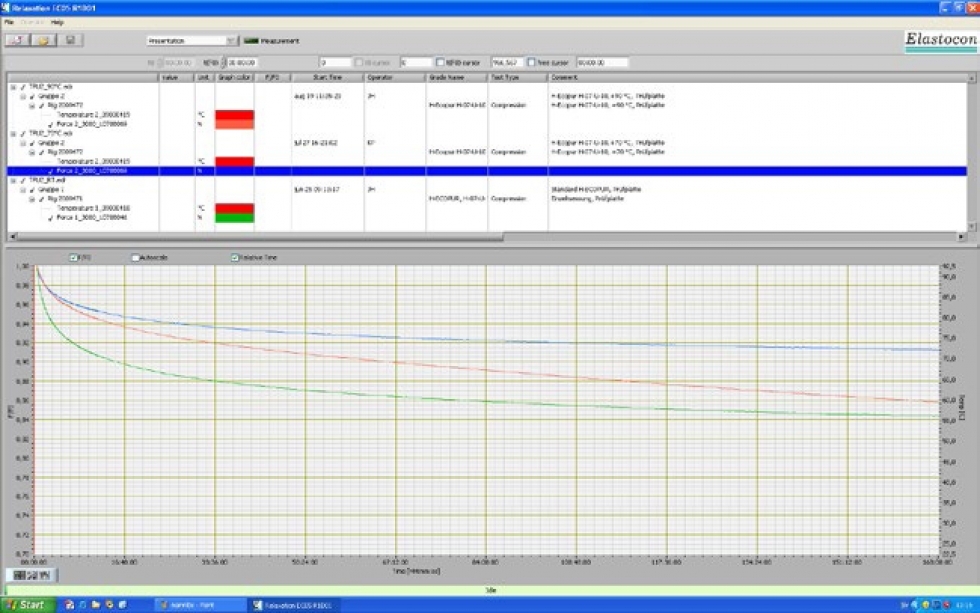Screen dimensions: 980x613
Task: Enable the Autoscale checkbox
Action: 136,257
